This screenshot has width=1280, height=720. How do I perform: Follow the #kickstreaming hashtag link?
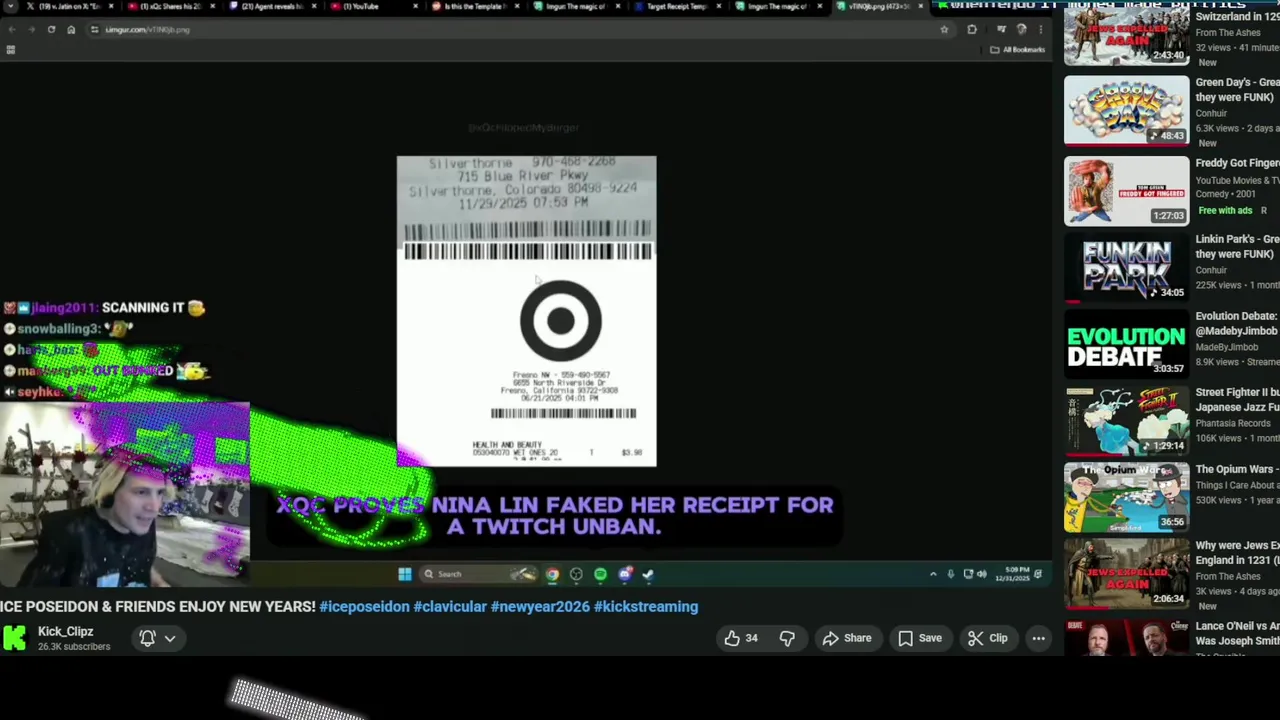(646, 606)
